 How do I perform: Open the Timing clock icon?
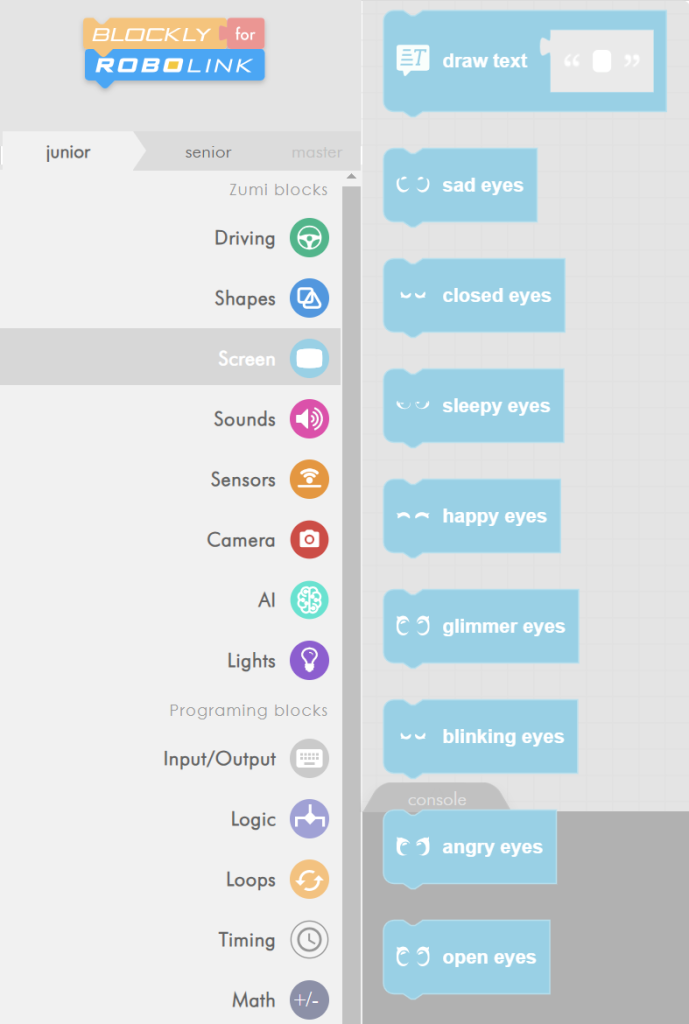click(309, 940)
